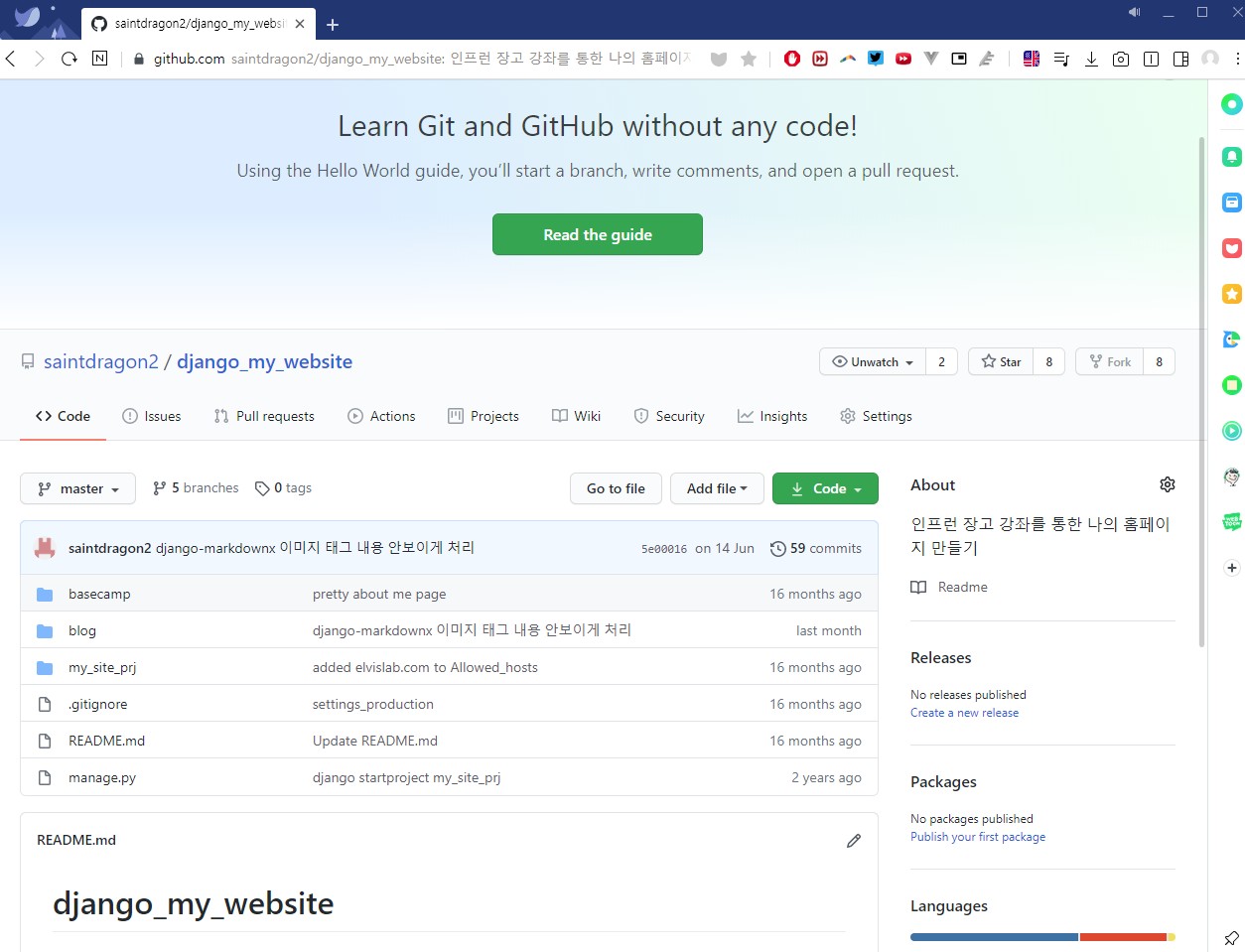Bookmark this page with the star icon
The width and height of the screenshot is (1245, 952).
(749, 59)
